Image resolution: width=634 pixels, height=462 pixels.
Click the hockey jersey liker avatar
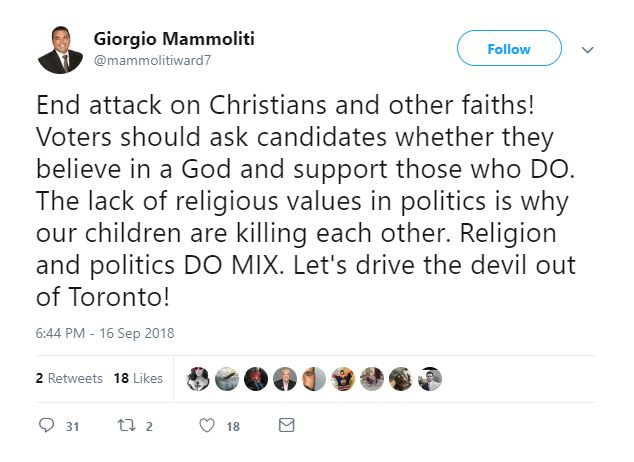tap(342, 379)
